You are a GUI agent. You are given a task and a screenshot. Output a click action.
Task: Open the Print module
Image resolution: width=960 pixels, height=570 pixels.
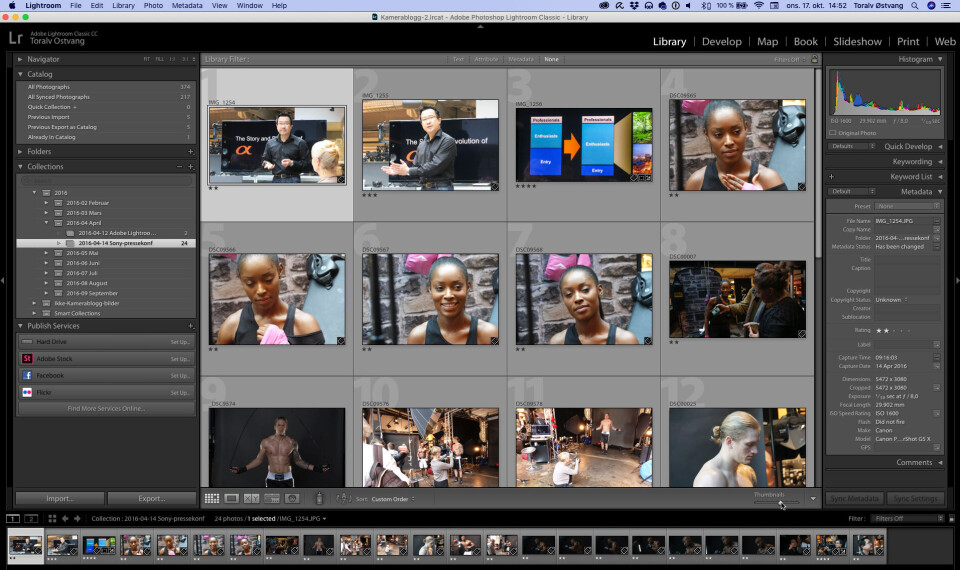point(908,42)
